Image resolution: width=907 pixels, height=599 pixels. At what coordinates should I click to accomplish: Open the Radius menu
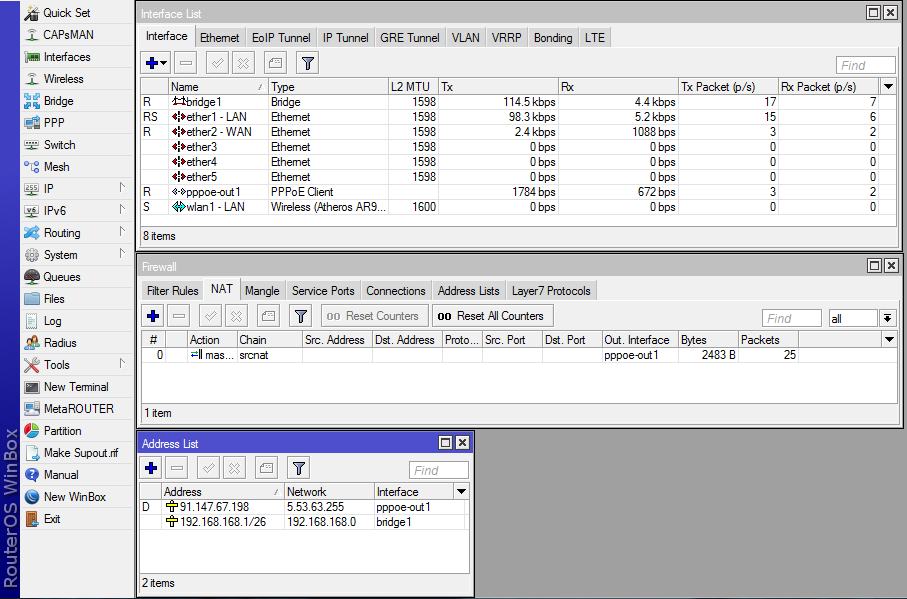point(77,343)
